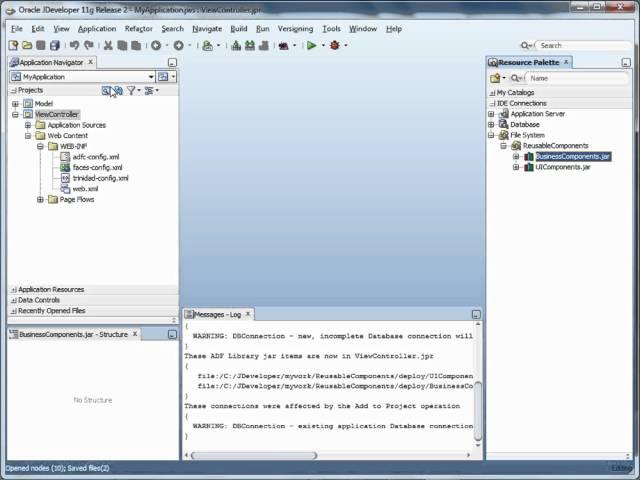
Task: Select the Messages - Log tab
Action: pos(217,314)
